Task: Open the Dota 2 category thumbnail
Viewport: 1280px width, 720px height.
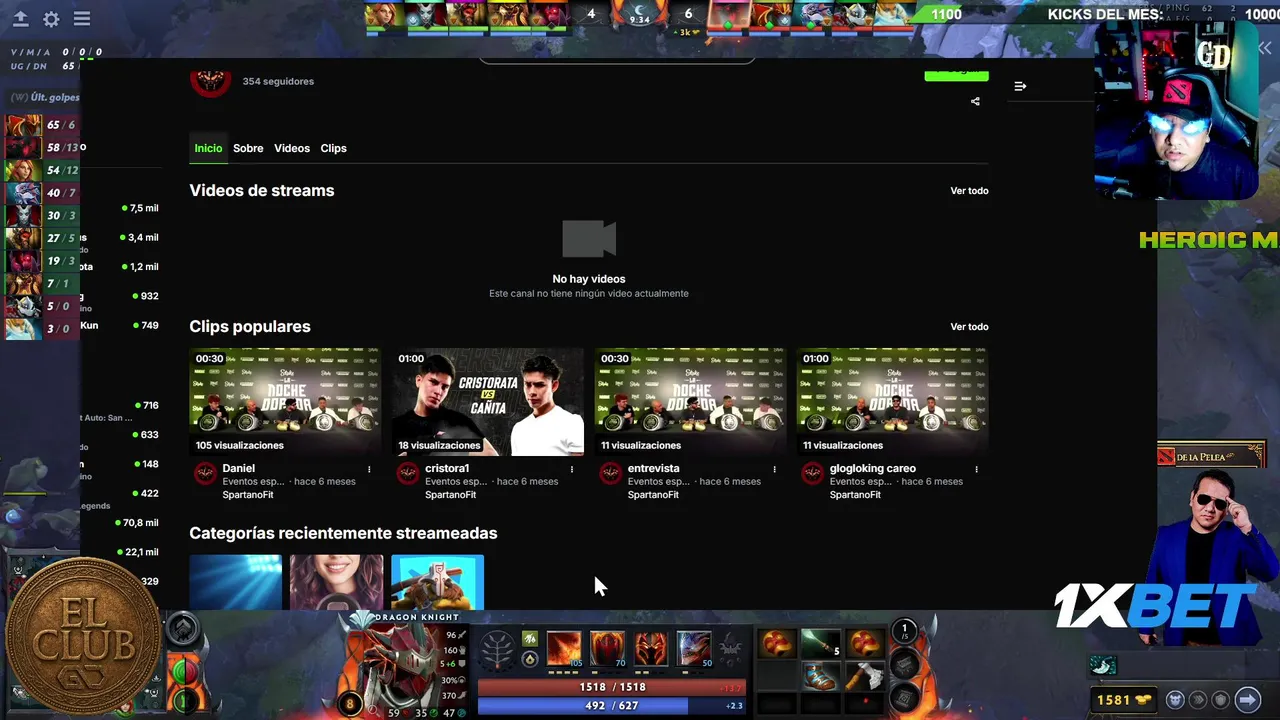Action: (437, 582)
